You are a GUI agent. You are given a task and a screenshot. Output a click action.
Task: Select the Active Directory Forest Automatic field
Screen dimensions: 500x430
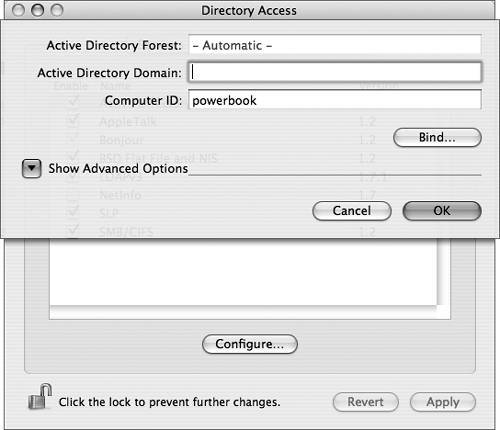coord(335,45)
